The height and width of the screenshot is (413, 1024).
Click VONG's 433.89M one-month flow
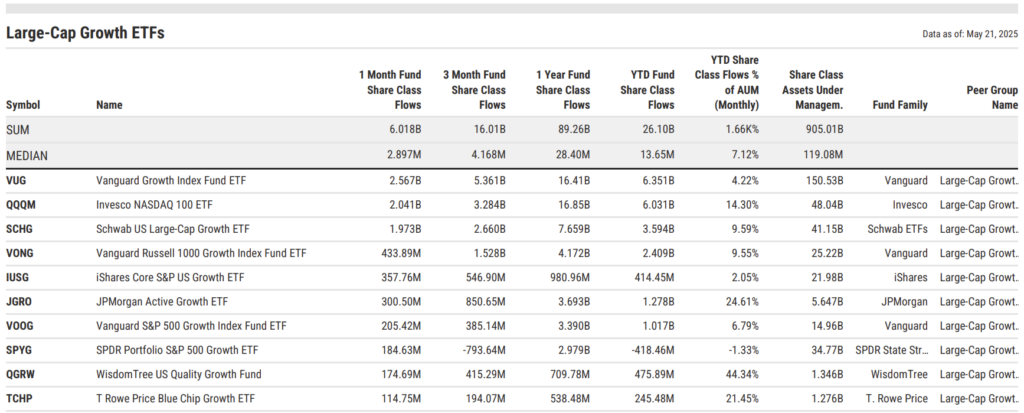click(x=402, y=254)
